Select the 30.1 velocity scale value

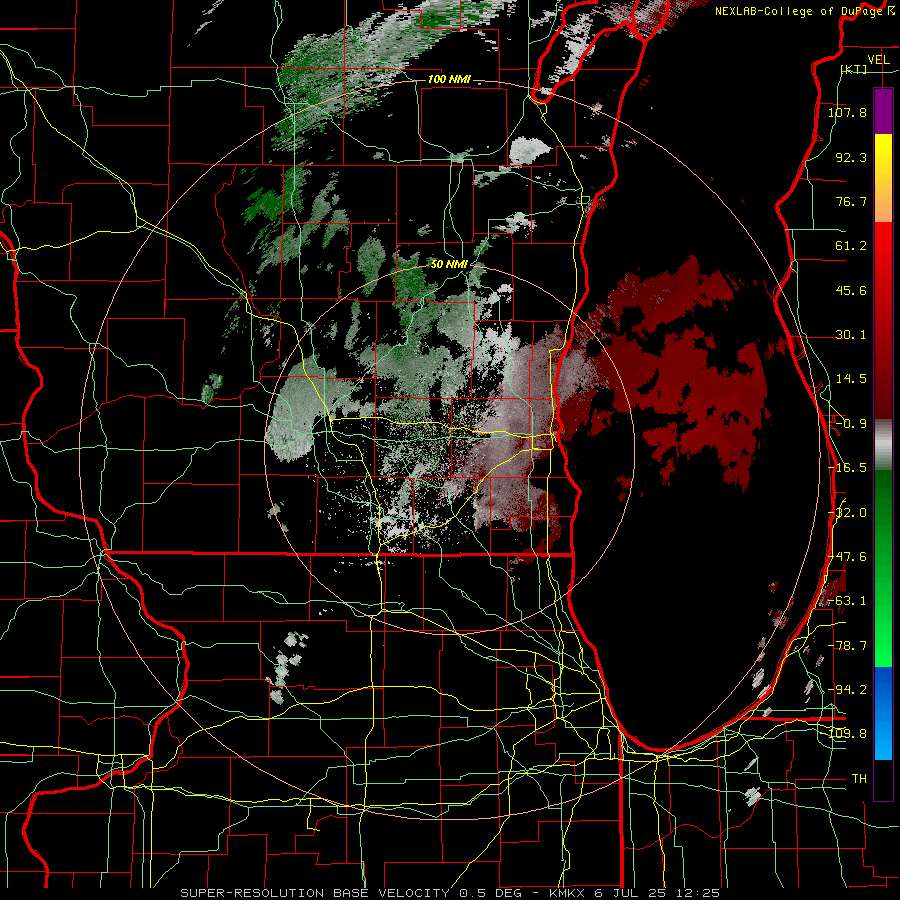(851, 335)
